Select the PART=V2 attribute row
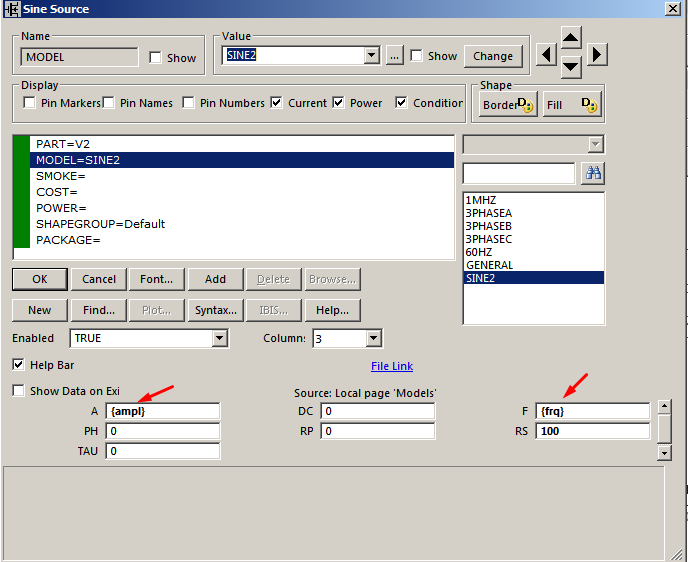Screen dimensions: 688x562 [242, 144]
